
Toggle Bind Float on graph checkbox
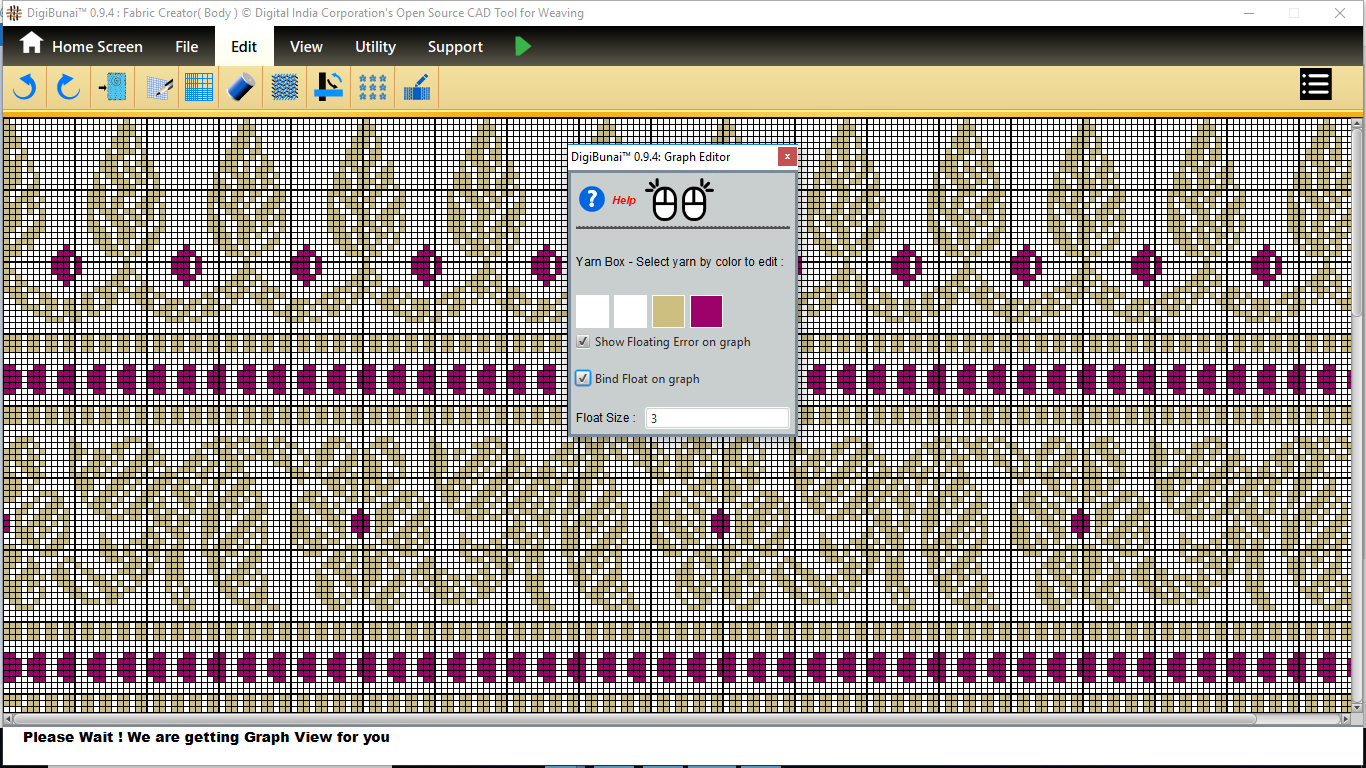583,379
